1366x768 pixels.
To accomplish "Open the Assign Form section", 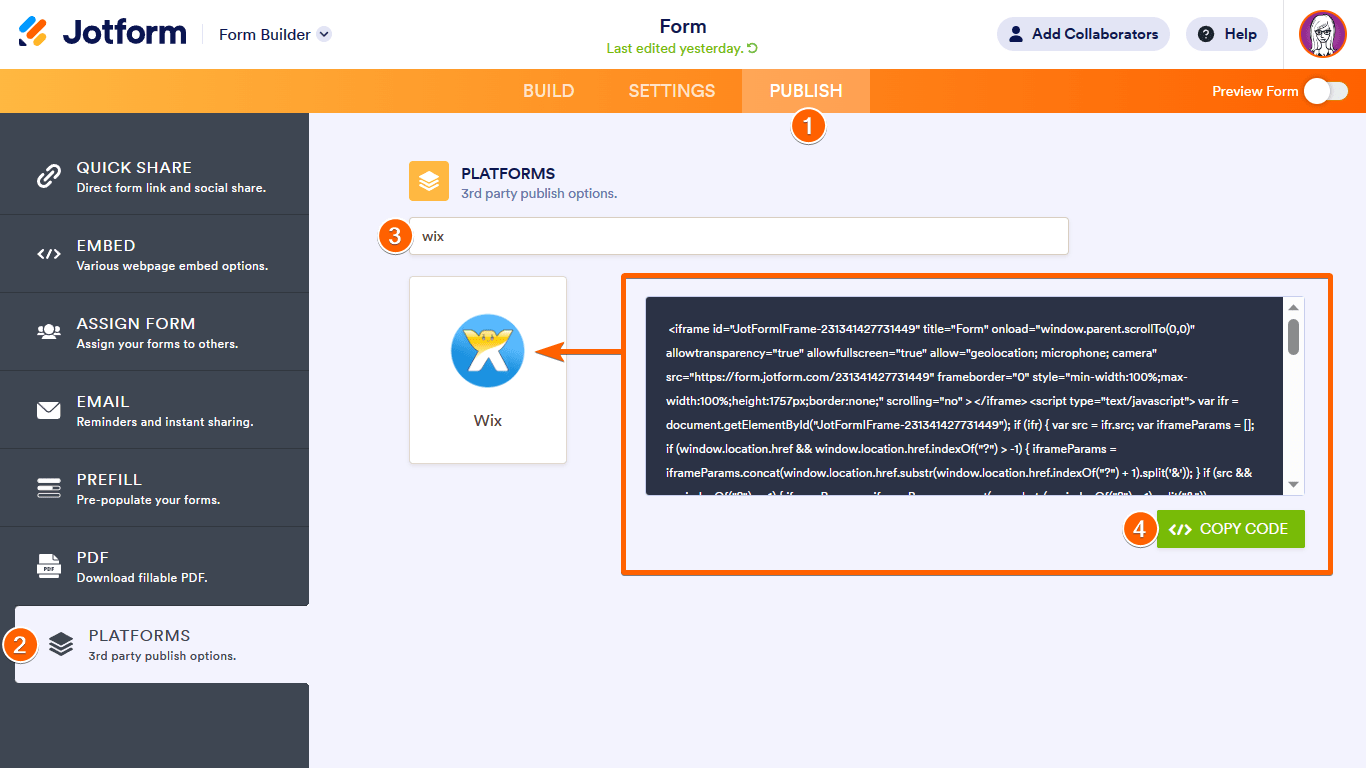I will (155, 332).
